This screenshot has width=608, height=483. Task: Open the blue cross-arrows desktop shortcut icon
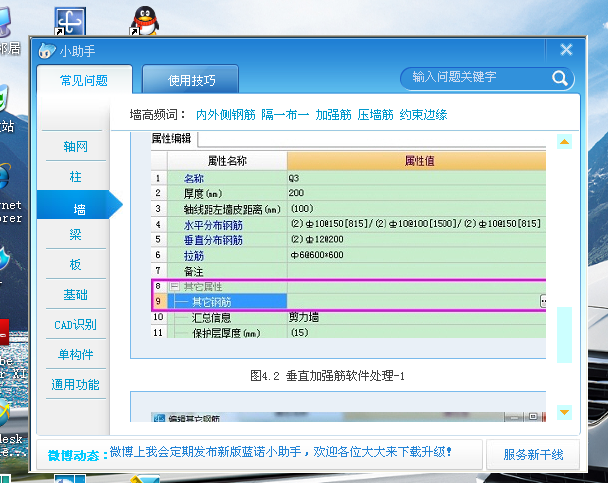[x=70, y=21]
